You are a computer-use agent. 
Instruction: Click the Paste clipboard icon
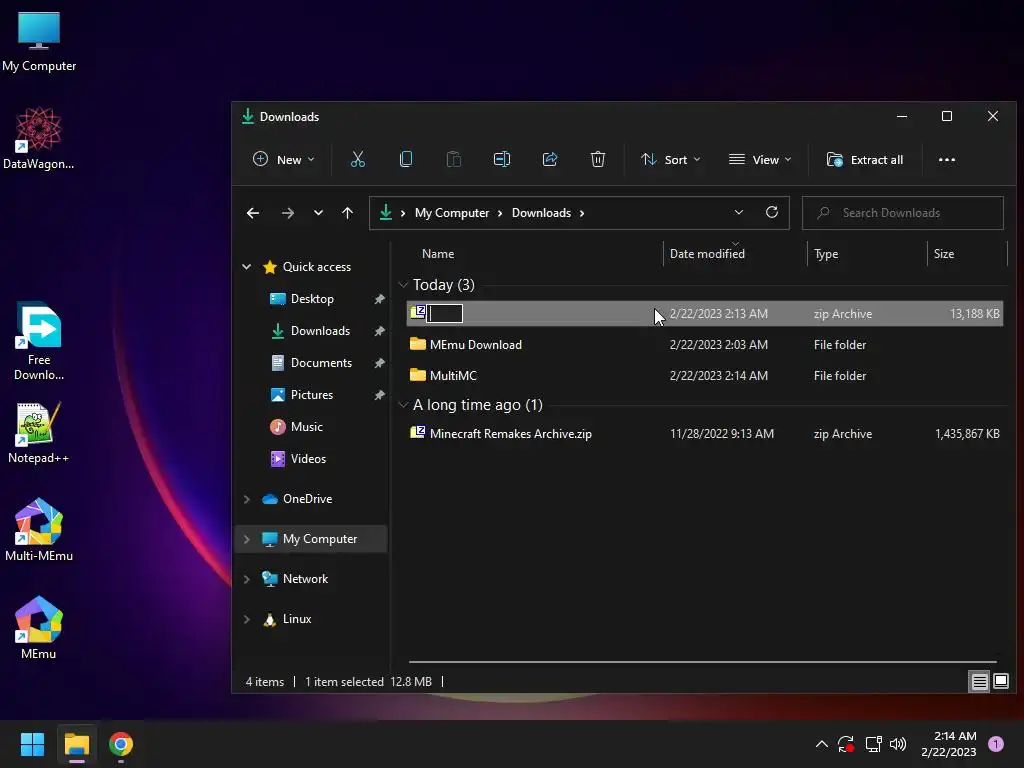454,159
